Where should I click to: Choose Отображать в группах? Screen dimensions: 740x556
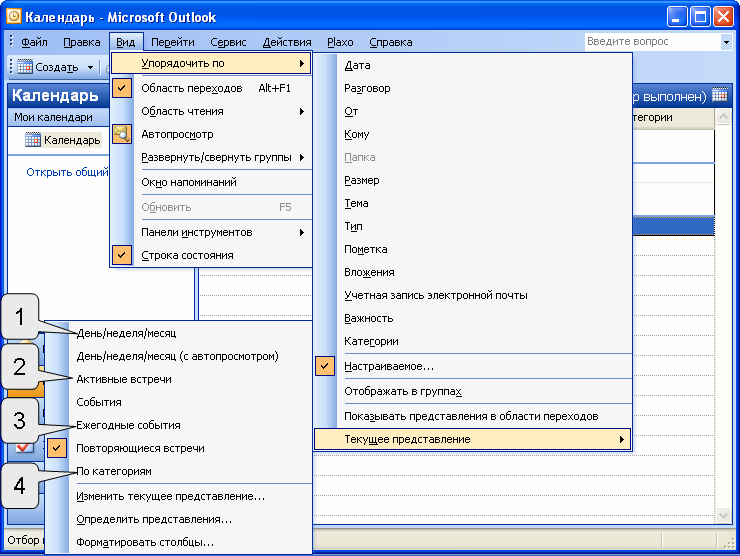(473, 391)
